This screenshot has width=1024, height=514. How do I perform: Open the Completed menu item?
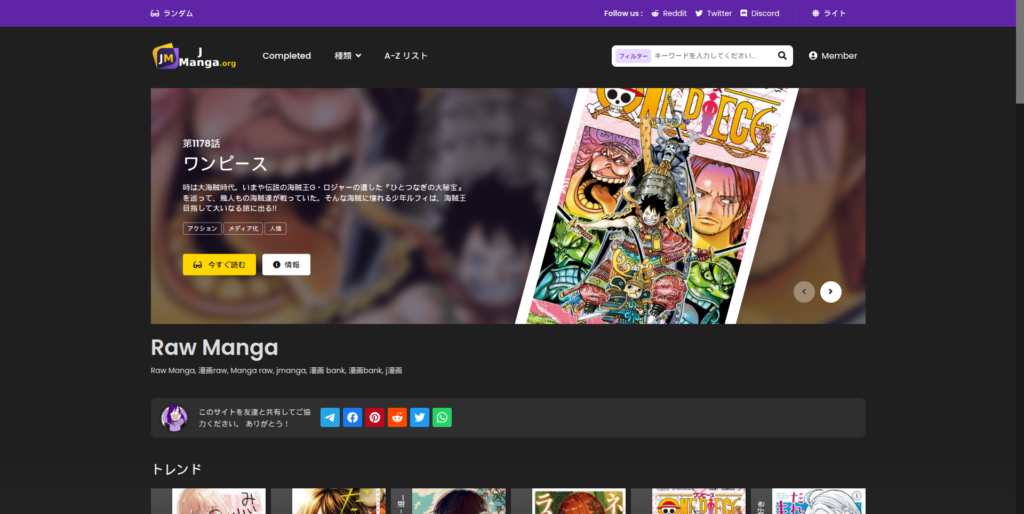click(x=287, y=56)
